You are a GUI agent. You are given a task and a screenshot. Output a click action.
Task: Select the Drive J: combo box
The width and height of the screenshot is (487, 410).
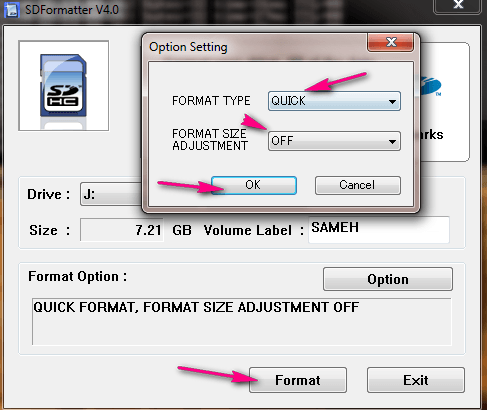click(111, 194)
